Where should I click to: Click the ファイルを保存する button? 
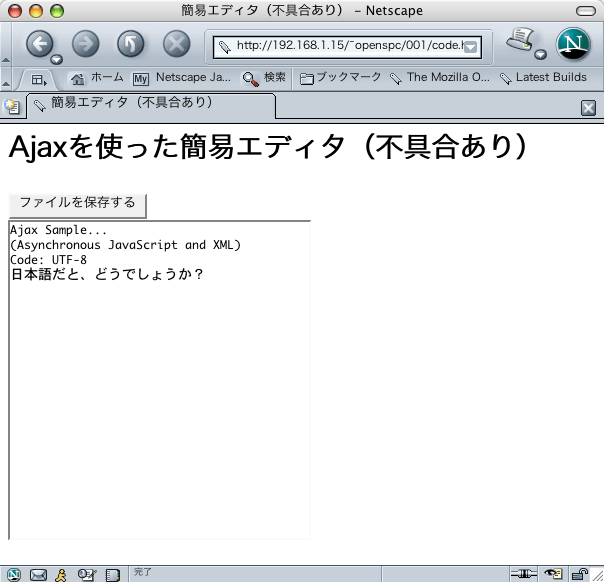tap(77, 206)
